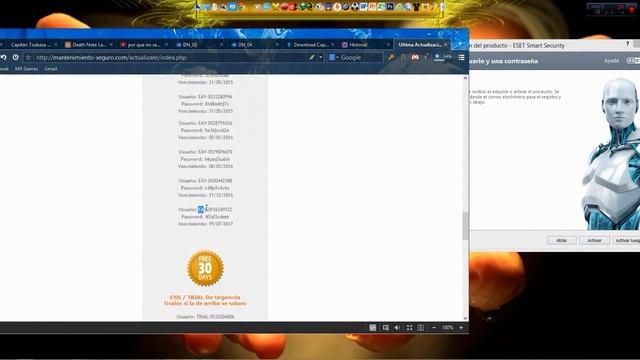The height and width of the screenshot is (360, 640).
Task: Switch to the Capitán Tsubasa tab
Action: pos(31,44)
